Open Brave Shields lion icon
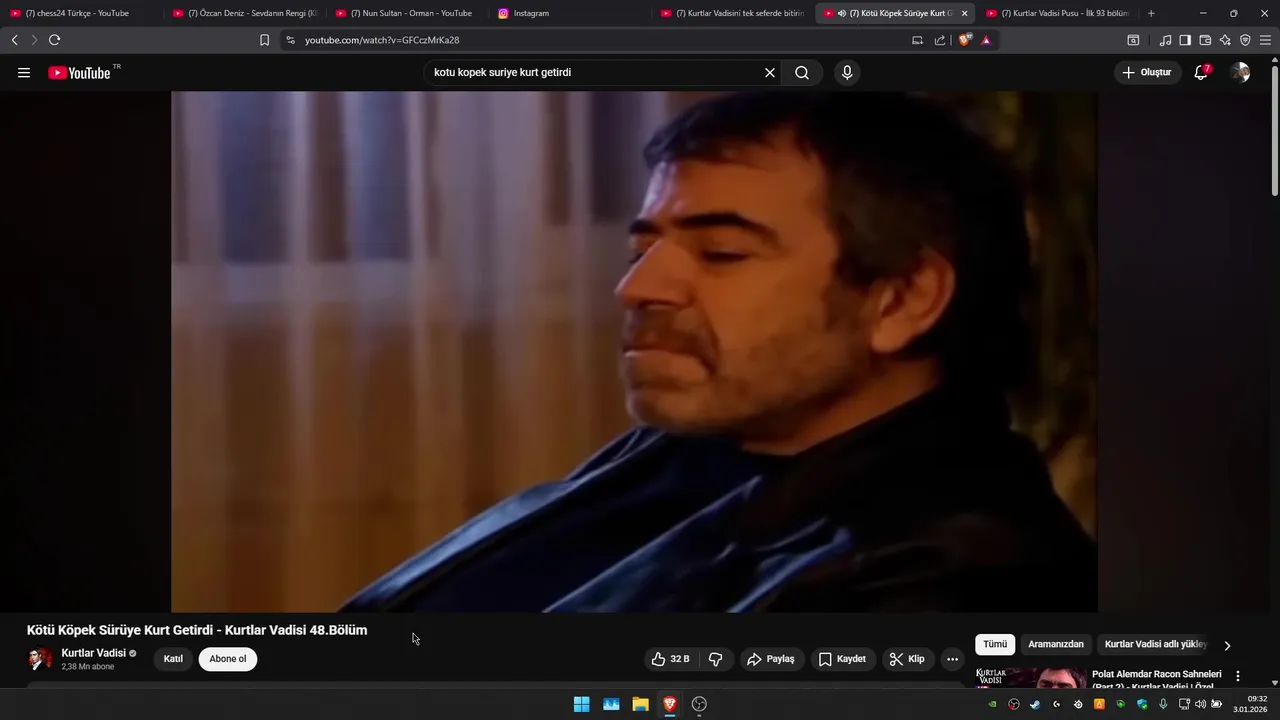 [x=965, y=40]
